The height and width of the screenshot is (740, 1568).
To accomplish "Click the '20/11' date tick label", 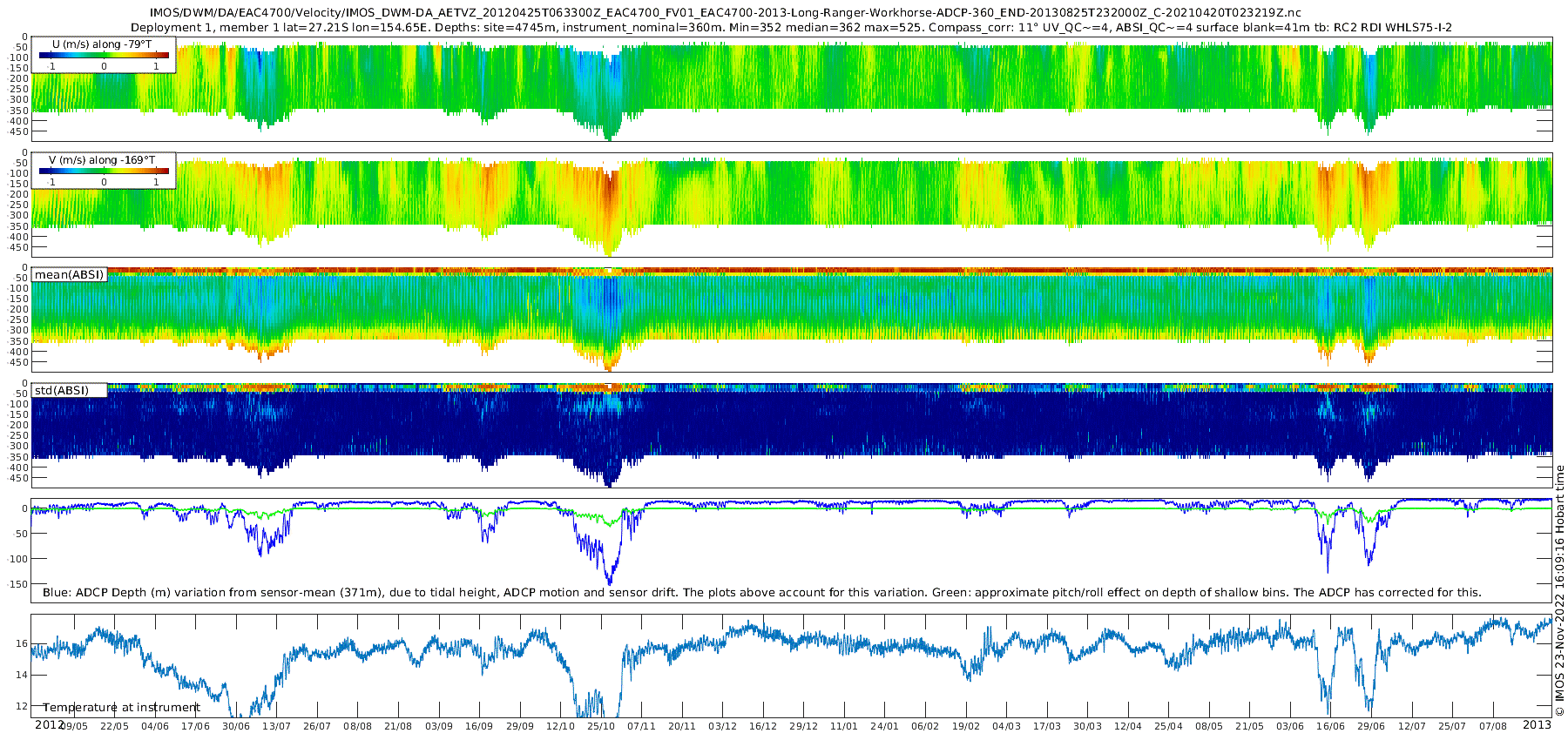I will pyautogui.click(x=681, y=726).
